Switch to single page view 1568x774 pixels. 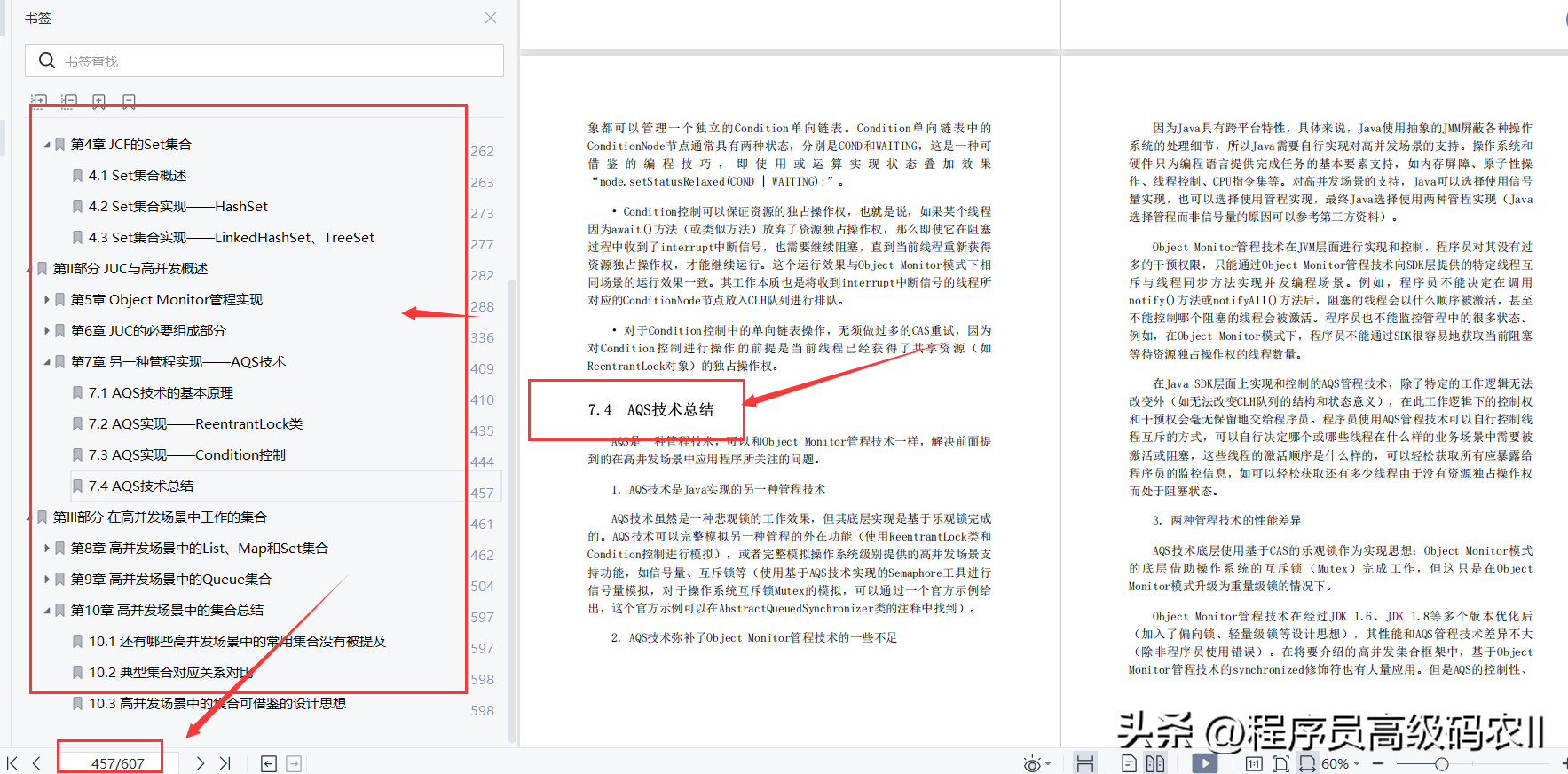pos(1130,763)
